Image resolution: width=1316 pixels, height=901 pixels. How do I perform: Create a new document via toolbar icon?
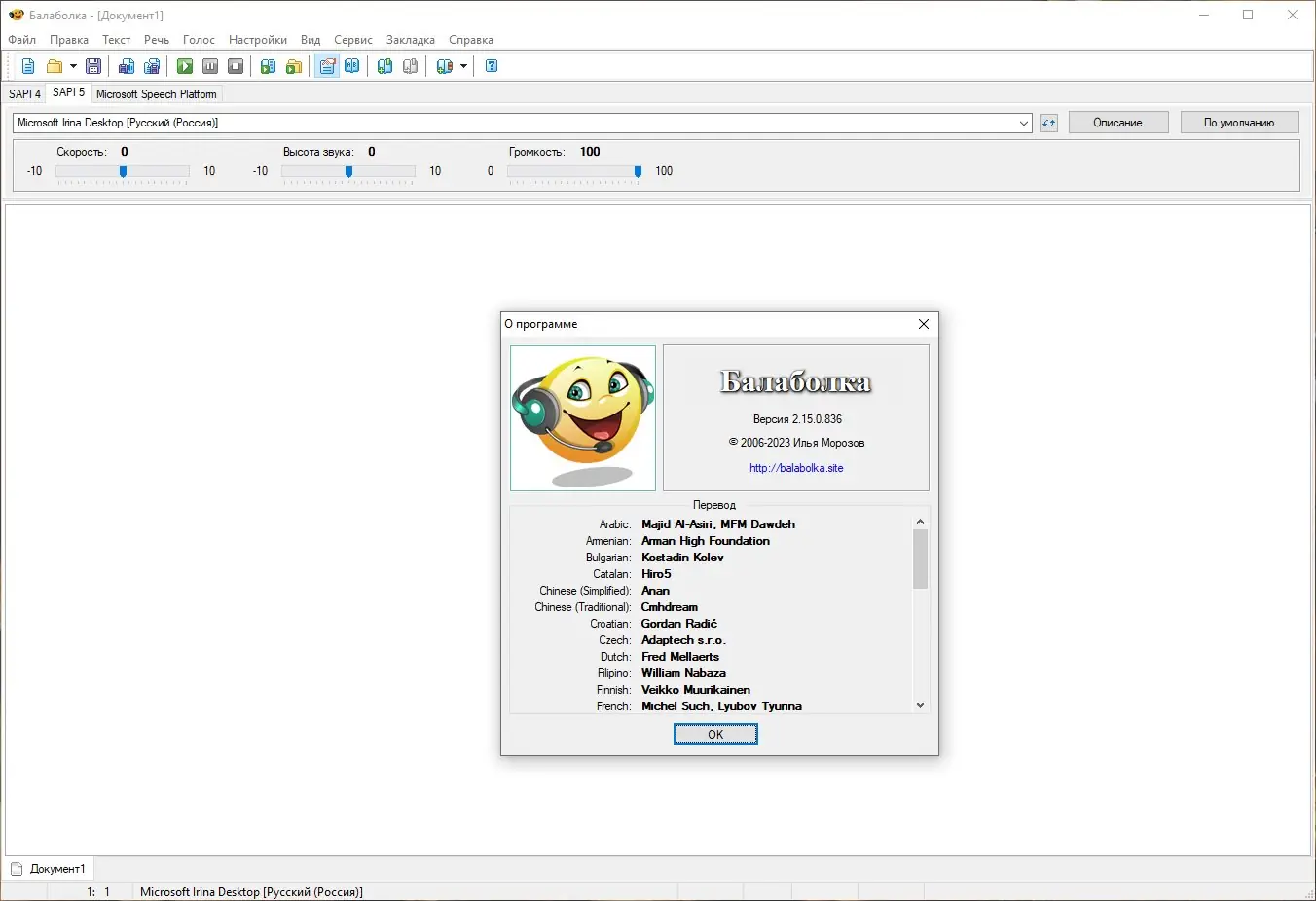[x=28, y=66]
